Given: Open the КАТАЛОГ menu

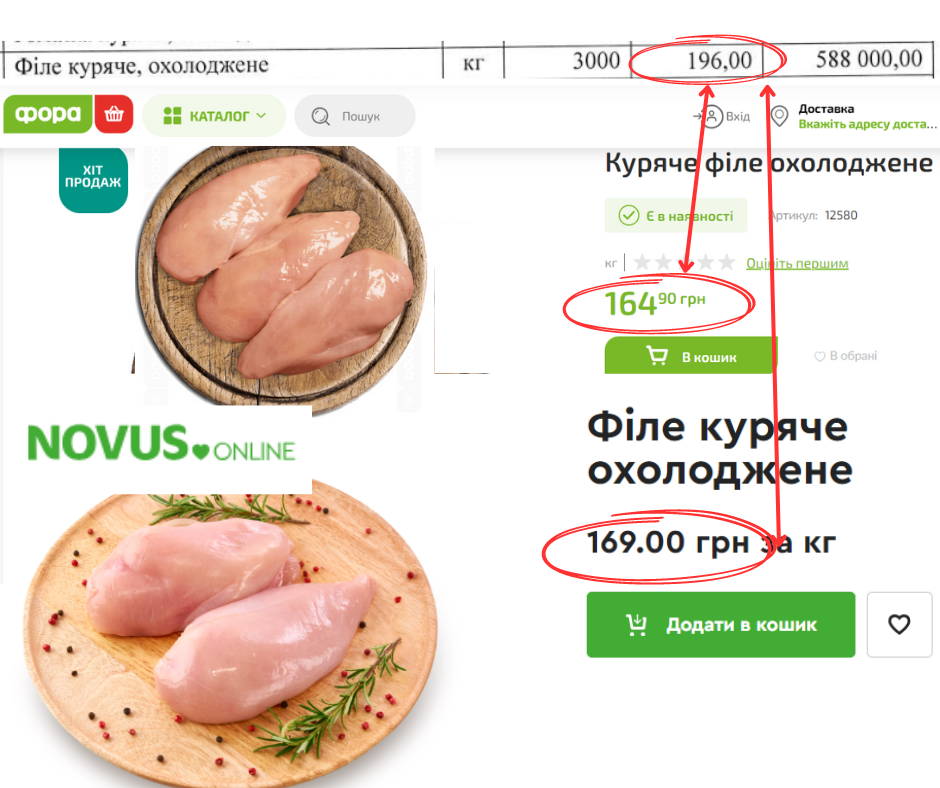Looking at the screenshot, I should 214,116.
